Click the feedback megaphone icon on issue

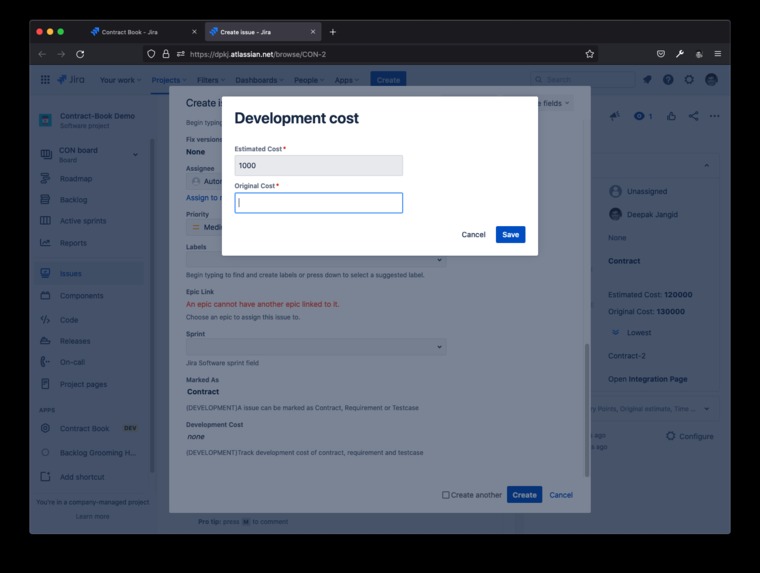(x=615, y=116)
